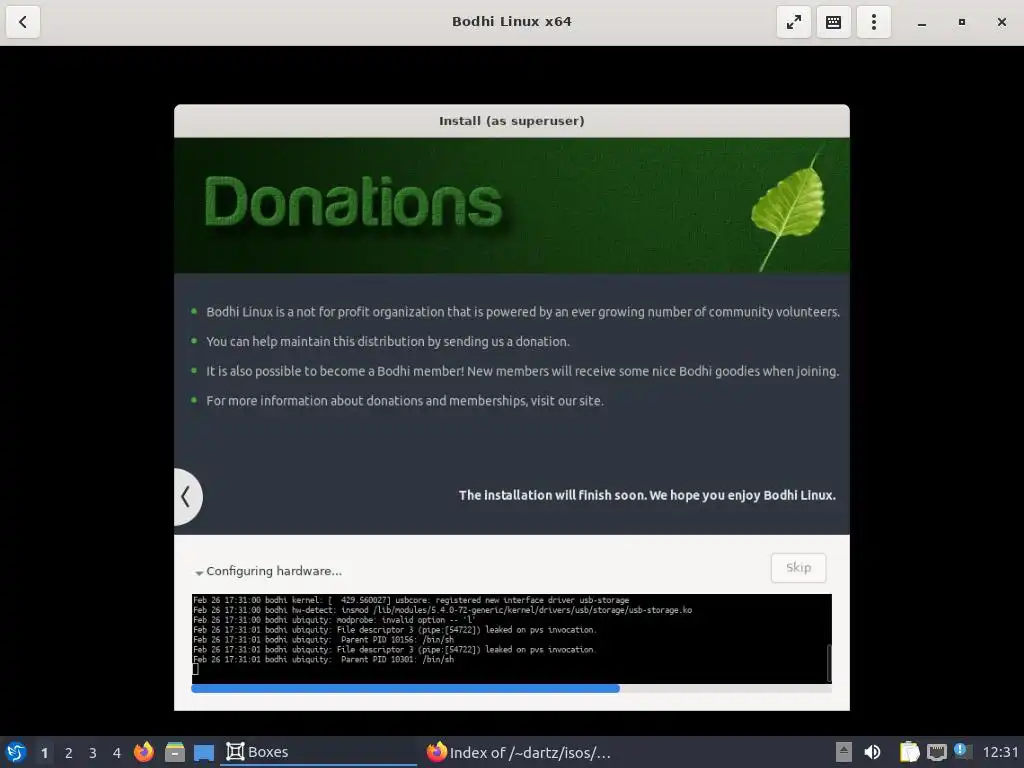Click the installation progress bar
Image resolution: width=1024 pixels, height=768 pixels.
click(x=511, y=688)
